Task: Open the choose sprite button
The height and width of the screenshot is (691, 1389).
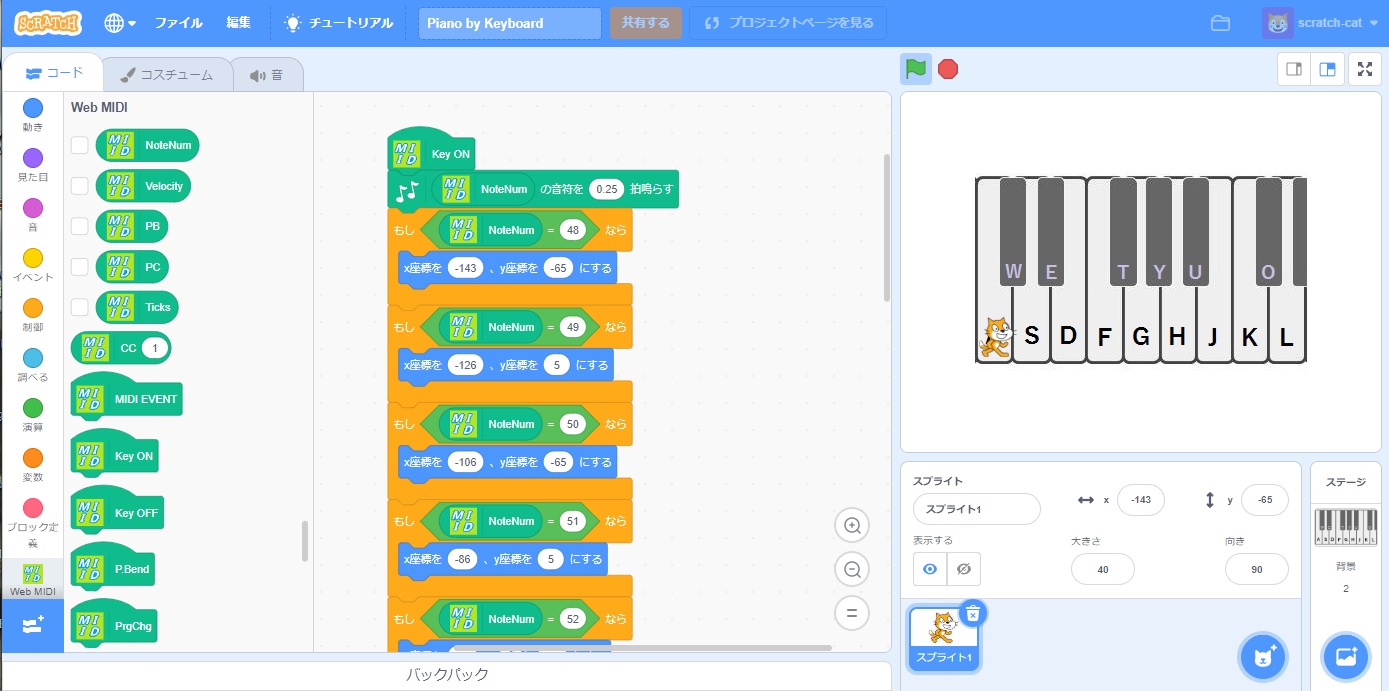Action: [1263, 657]
